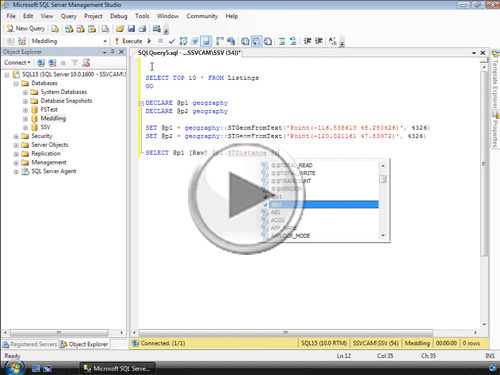
Task: Open the Debug menu
Action: point(119,16)
